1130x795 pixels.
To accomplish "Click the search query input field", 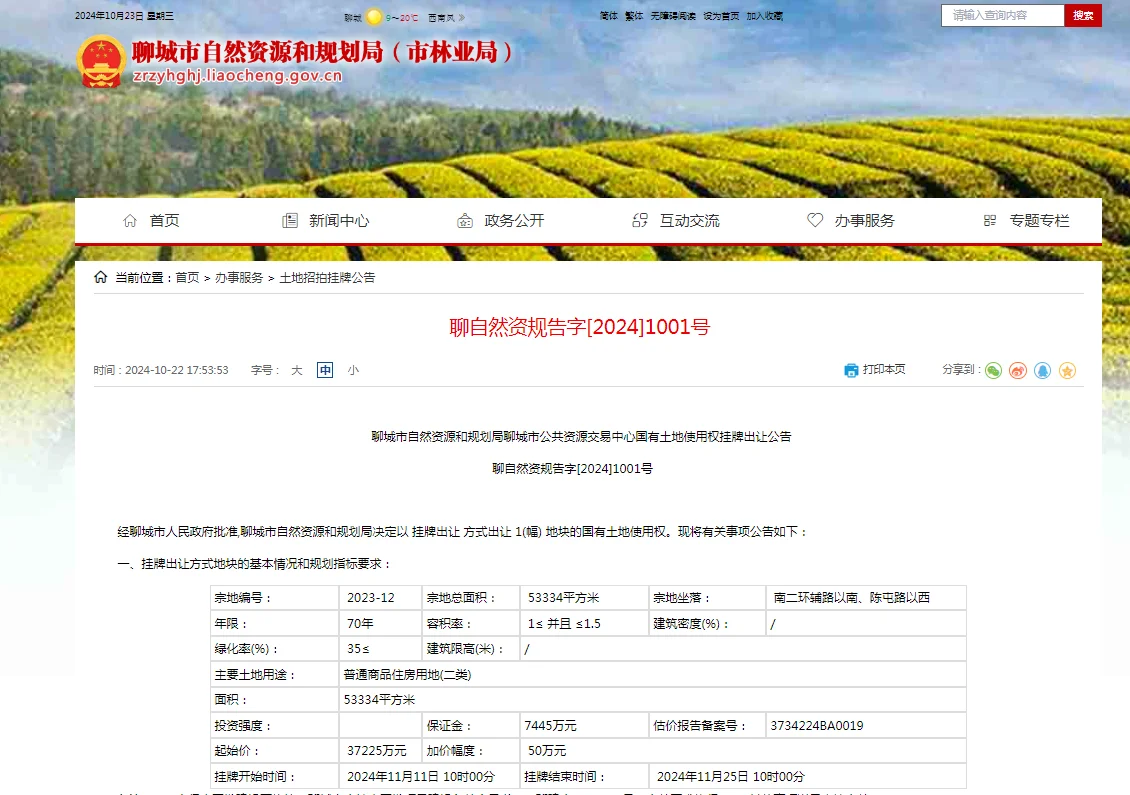I will 1002,15.
